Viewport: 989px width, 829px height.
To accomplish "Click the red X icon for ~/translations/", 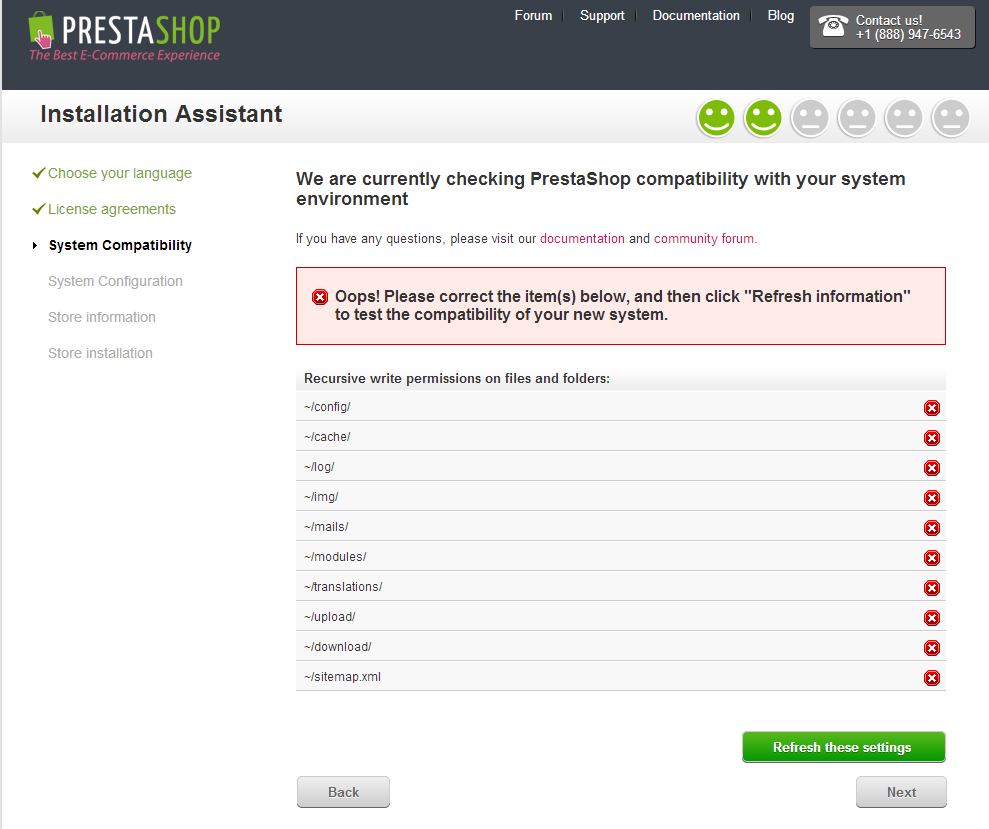I will point(932,588).
